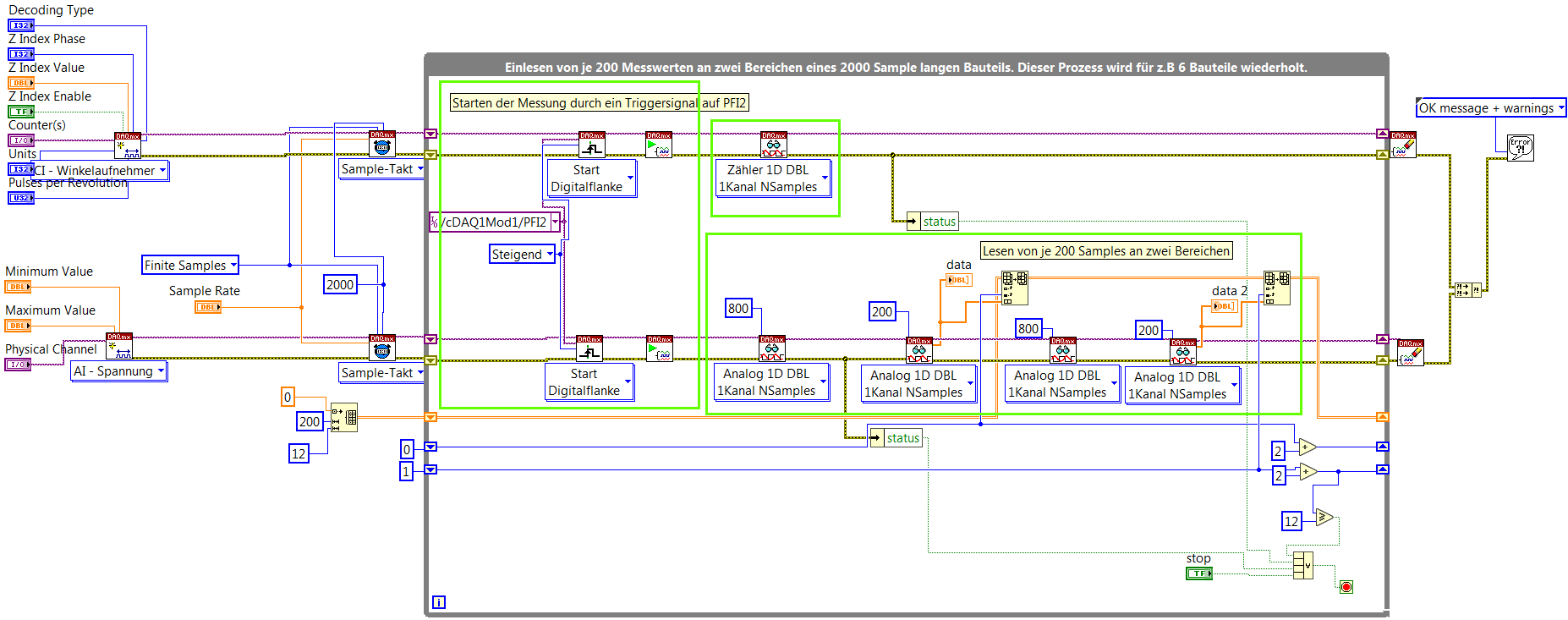This screenshot has width=1568, height=620.
Task: Click the upper DAQmx Start Task node
Action: [659, 145]
